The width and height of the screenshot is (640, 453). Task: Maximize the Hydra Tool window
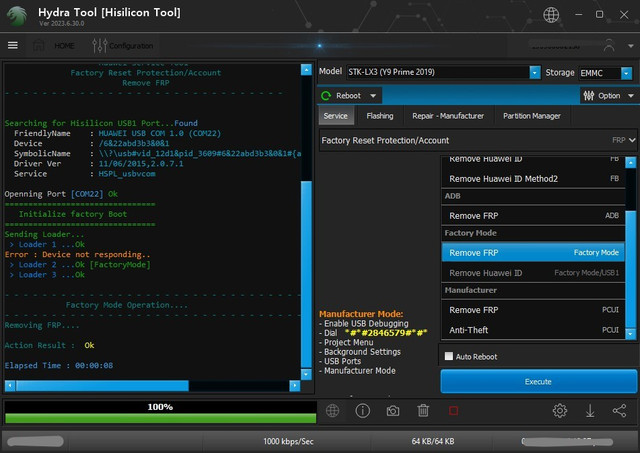point(599,15)
